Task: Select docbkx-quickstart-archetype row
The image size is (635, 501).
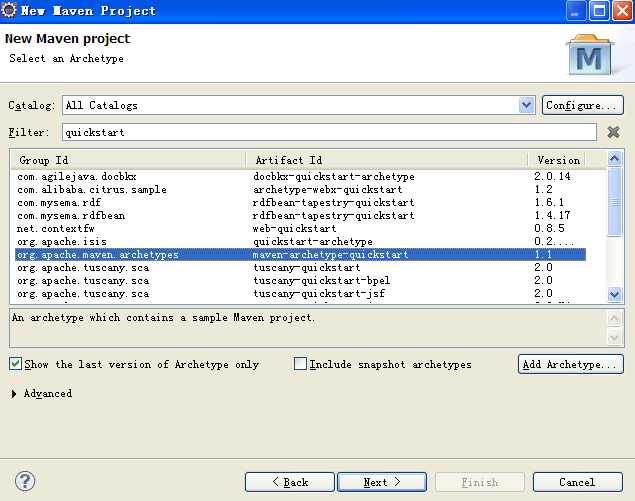Action: (x=300, y=177)
